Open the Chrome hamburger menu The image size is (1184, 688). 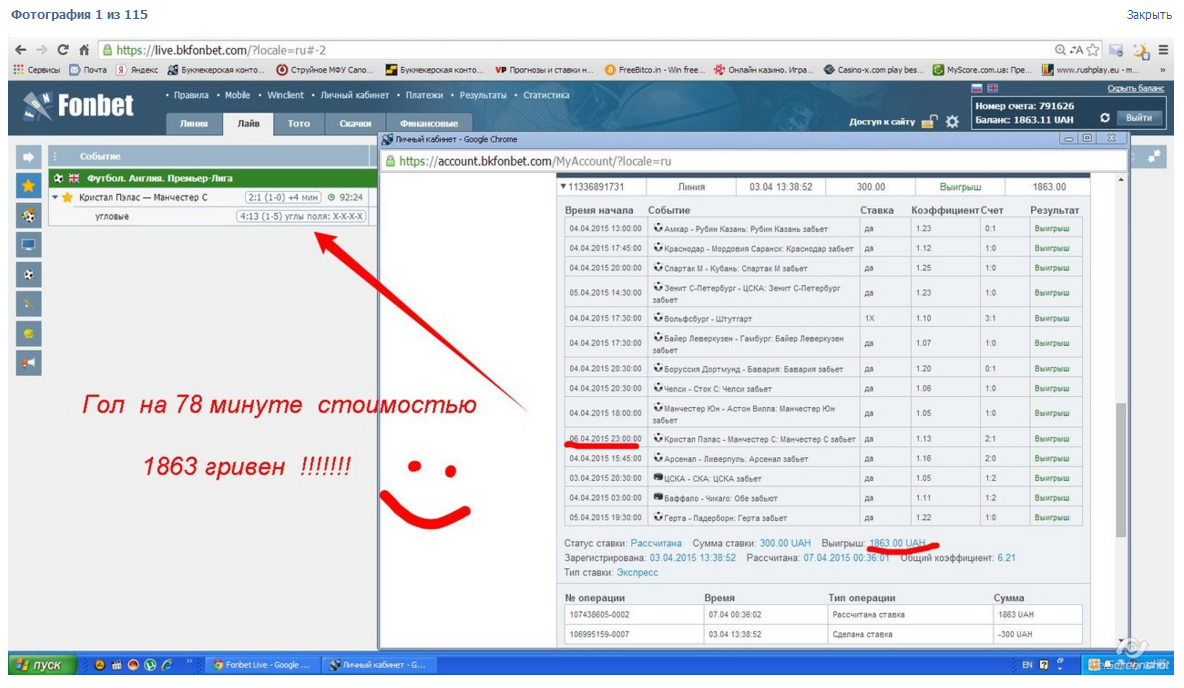tap(1164, 50)
